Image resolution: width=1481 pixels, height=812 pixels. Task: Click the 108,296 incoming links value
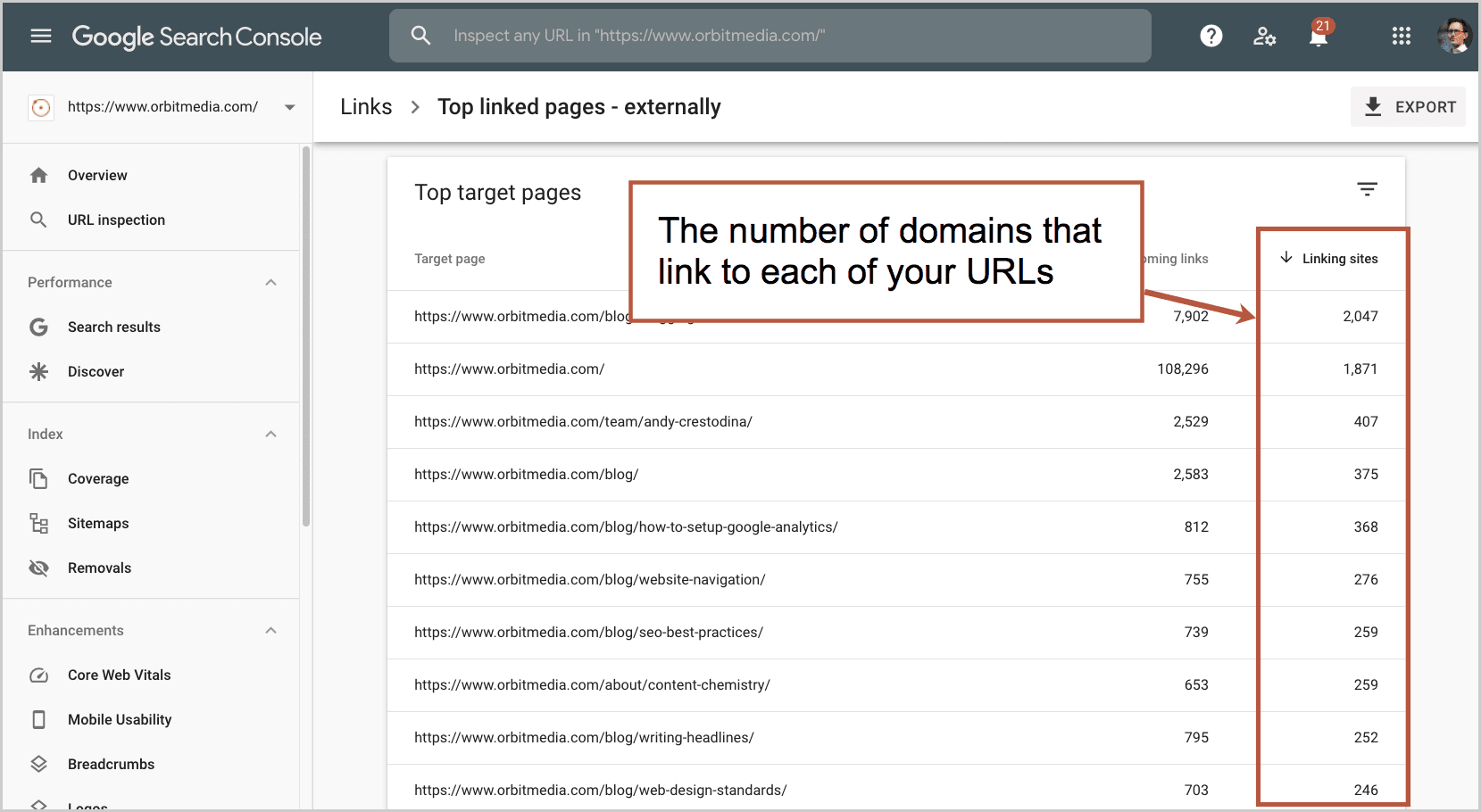1183,369
